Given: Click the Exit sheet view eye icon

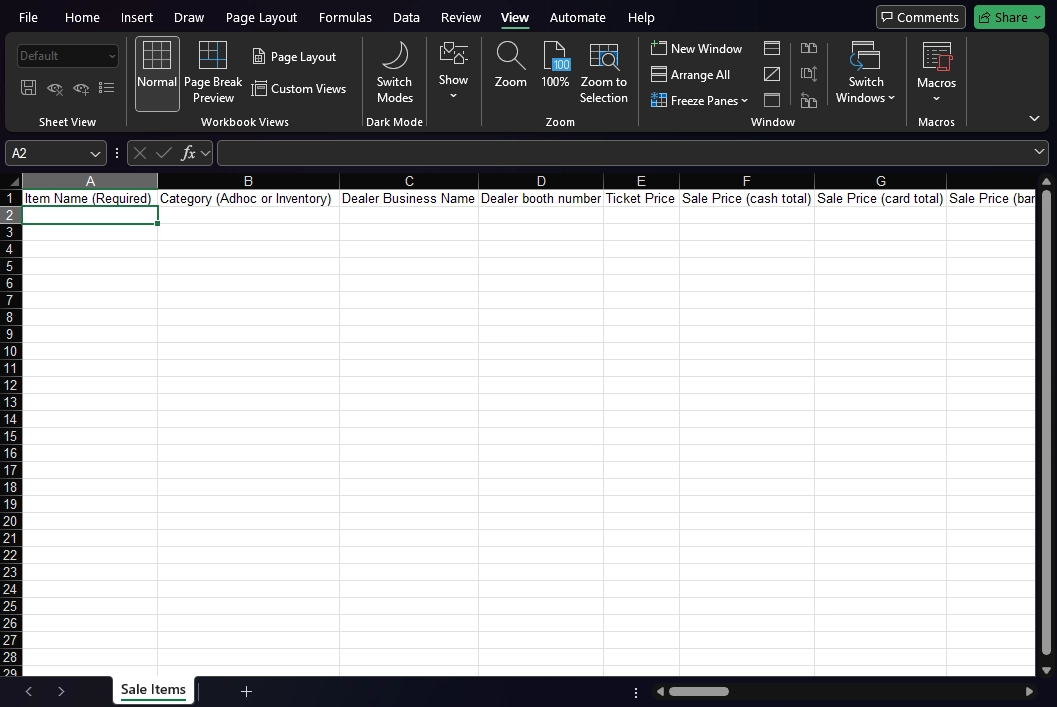Looking at the screenshot, I should (x=55, y=88).
